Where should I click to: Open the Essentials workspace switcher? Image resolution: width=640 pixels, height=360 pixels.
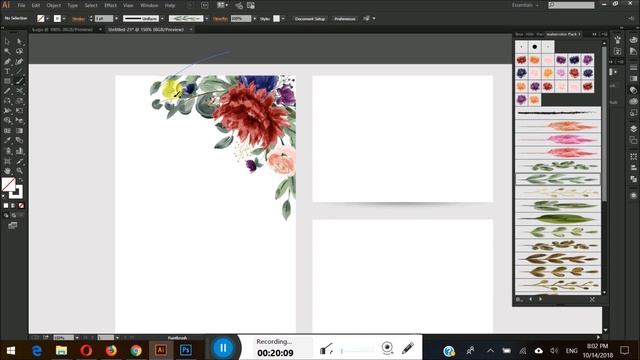pyautogui.click(x=525, y=5)
